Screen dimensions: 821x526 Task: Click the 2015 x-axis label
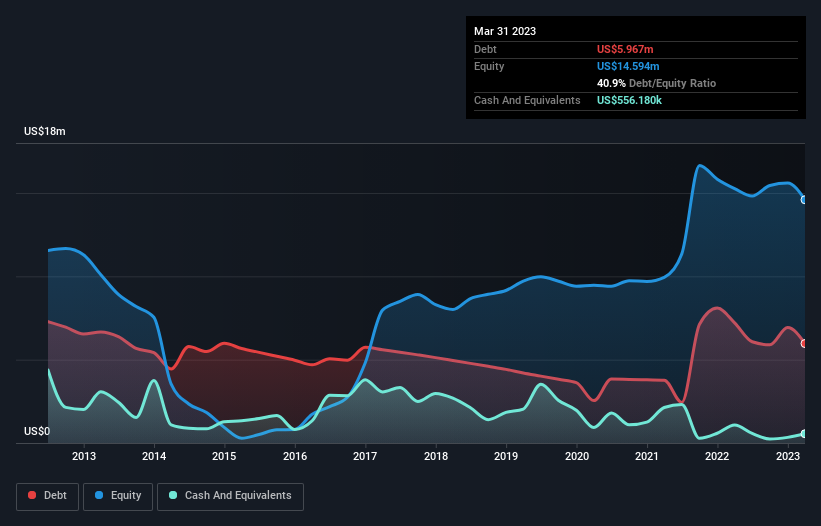224,456
